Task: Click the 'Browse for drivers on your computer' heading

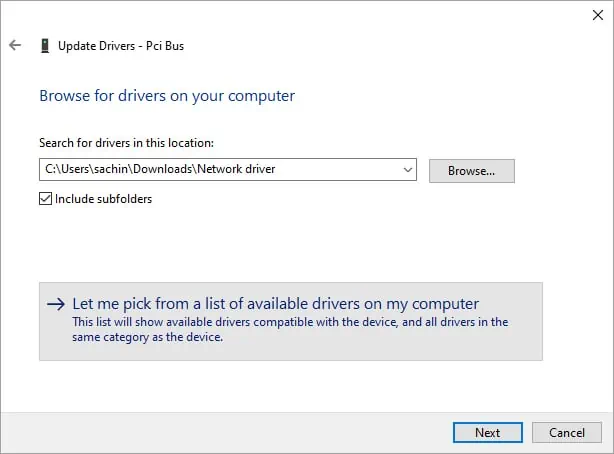Action: (x=167, y=96)
